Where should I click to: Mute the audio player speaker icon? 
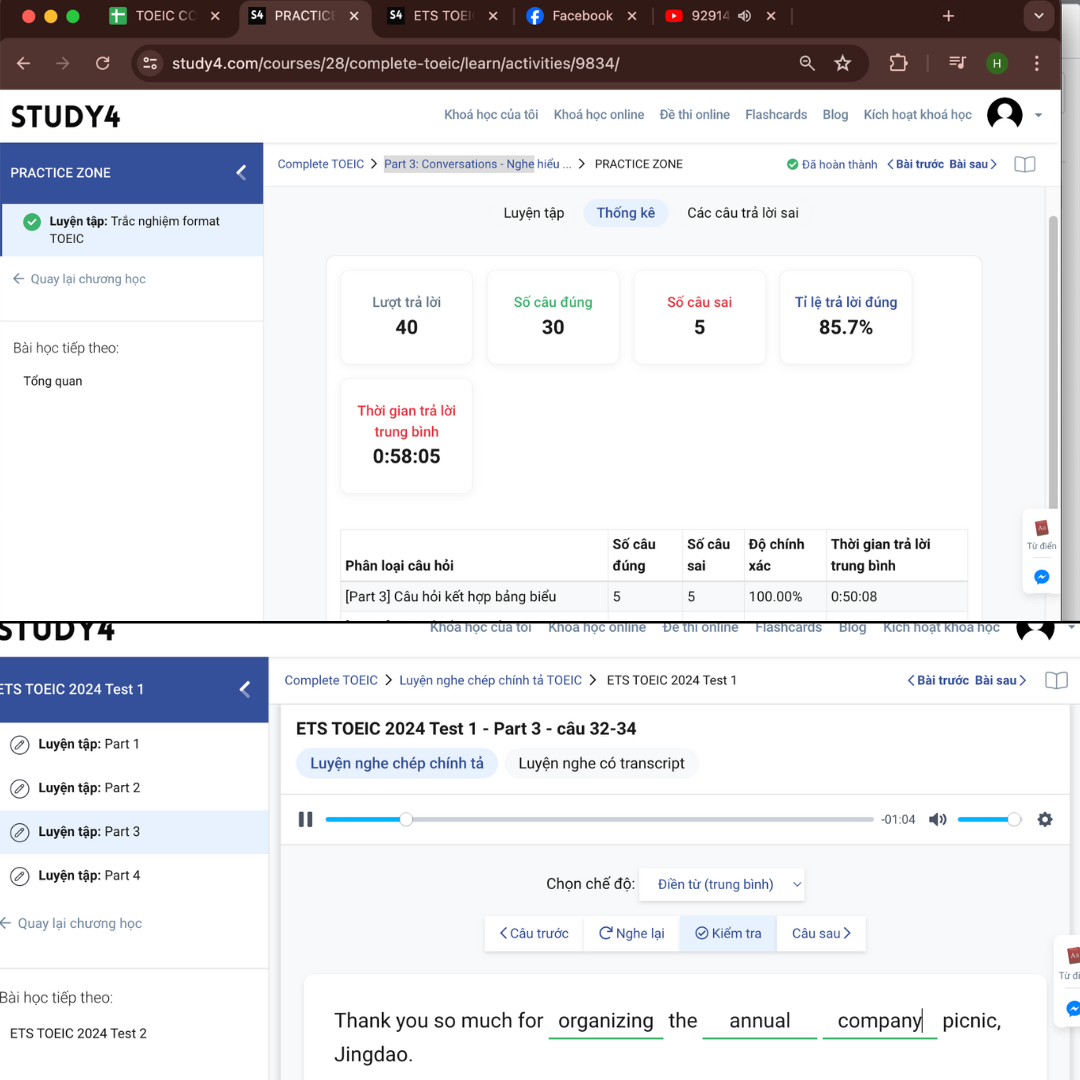[x=937, y=819]
